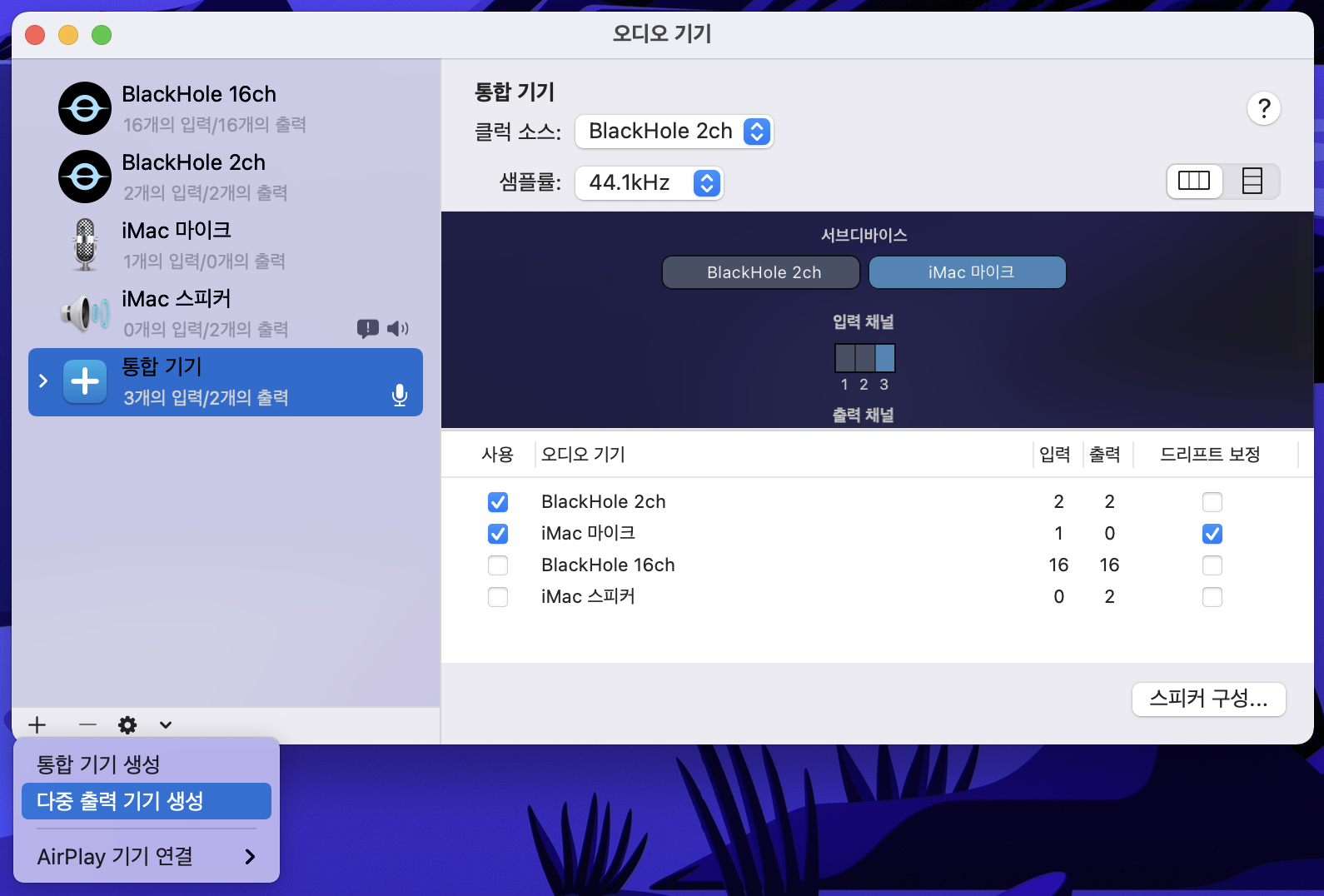Screen dimensions: 1324x896
Task: Select BlackHole 16ch row in table
Action: click(x=878, y=565)
